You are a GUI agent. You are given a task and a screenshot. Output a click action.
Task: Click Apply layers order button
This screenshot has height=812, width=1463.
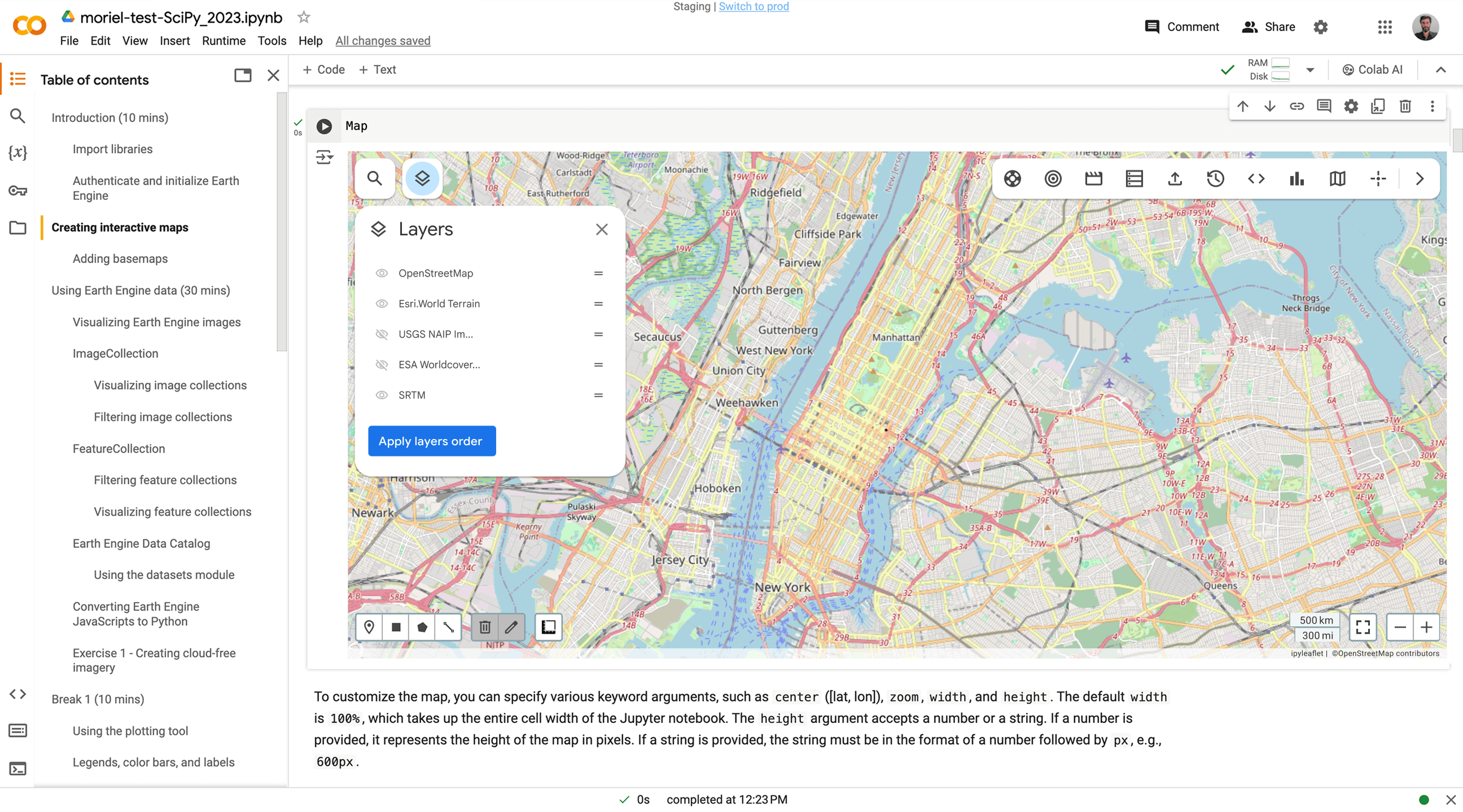point(432,441)
